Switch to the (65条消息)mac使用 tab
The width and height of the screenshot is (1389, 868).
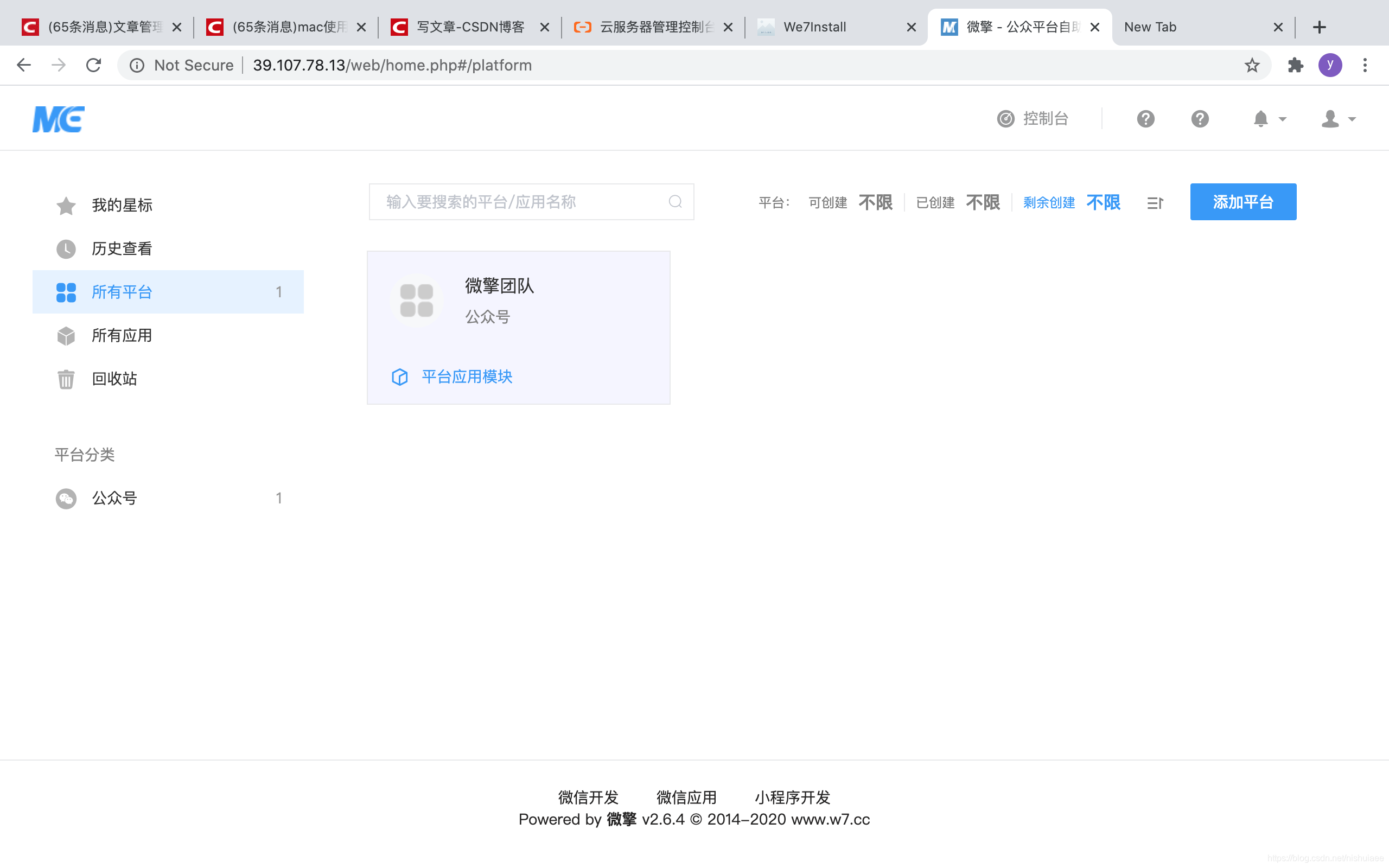[285, 27]
